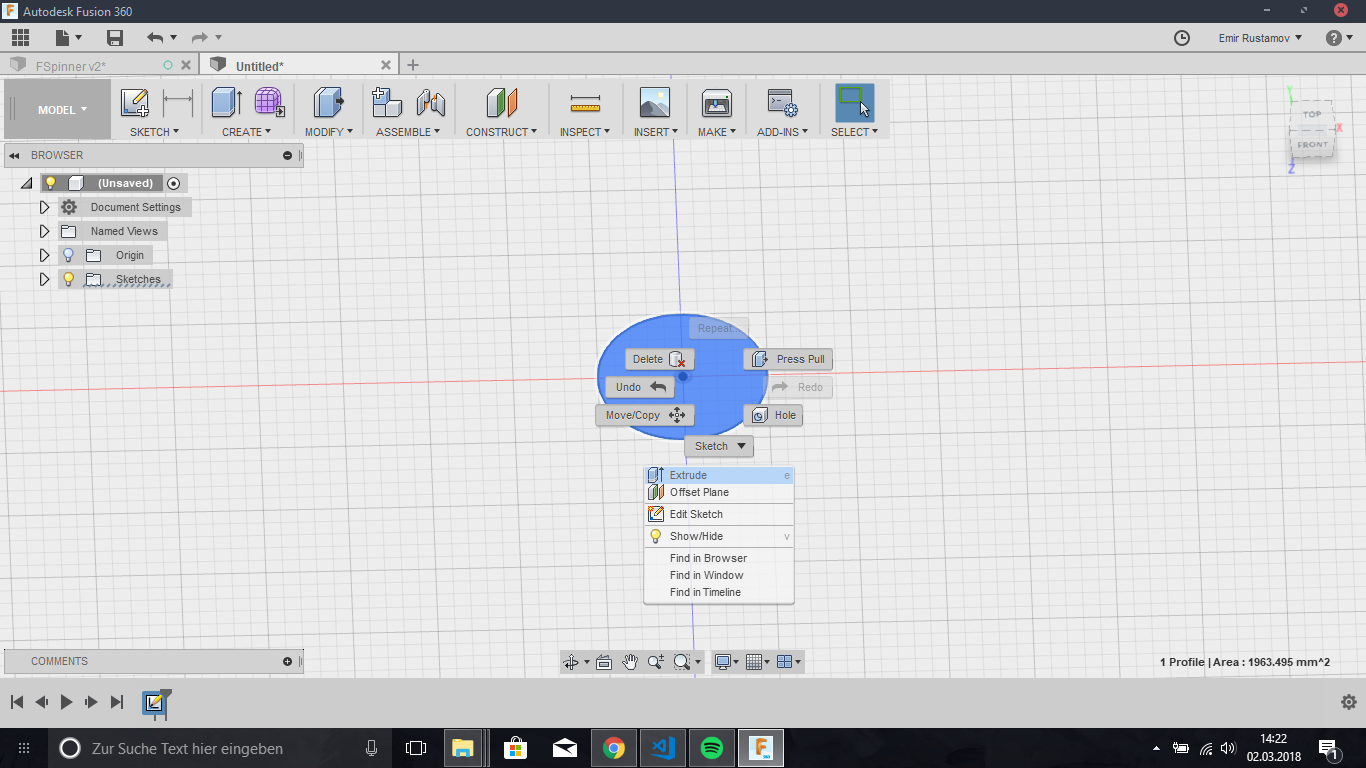Click the Create Sketch icon in toolbar
Screen dimensions: 1366x768
pyautogui.click(x=134, y=103)
